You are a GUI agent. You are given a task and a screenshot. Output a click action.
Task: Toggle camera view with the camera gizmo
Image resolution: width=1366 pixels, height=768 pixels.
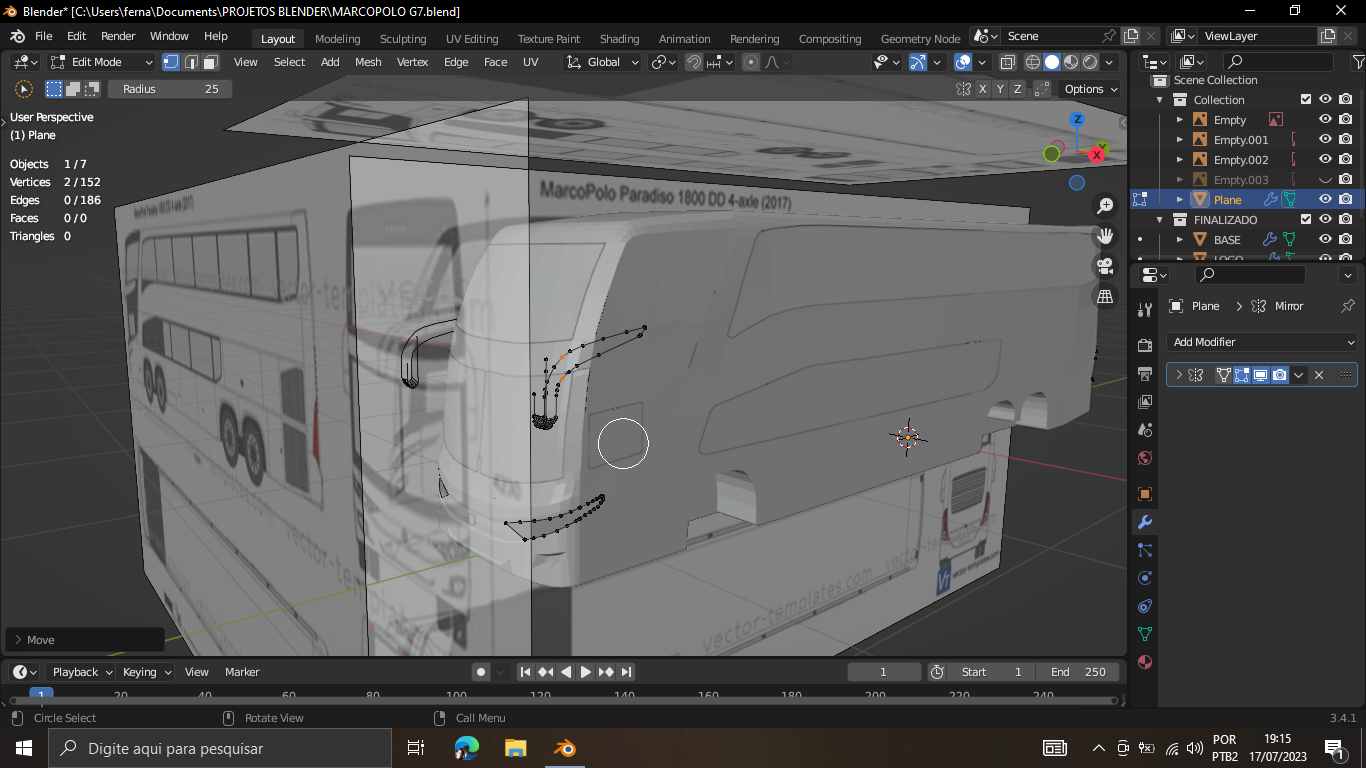[x=1105, y=266]
